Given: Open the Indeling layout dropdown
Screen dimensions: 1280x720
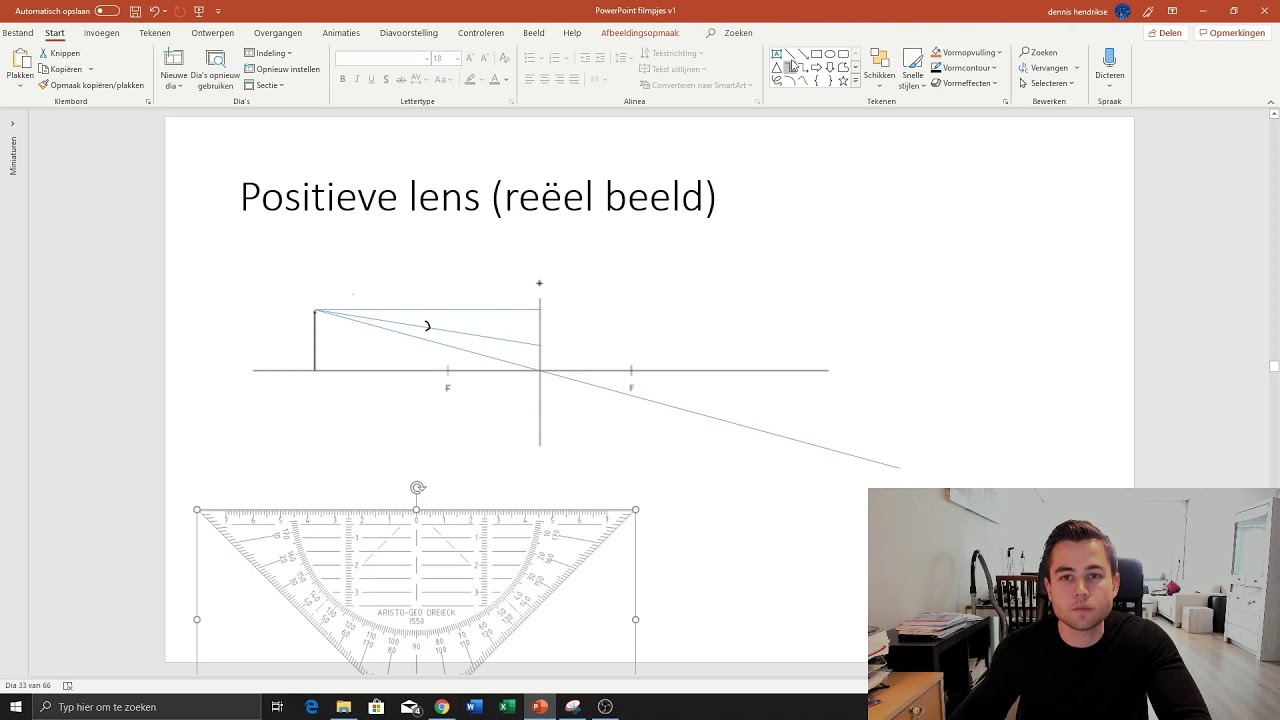Looking at the screenshot, I should click(x=269, y=53).
